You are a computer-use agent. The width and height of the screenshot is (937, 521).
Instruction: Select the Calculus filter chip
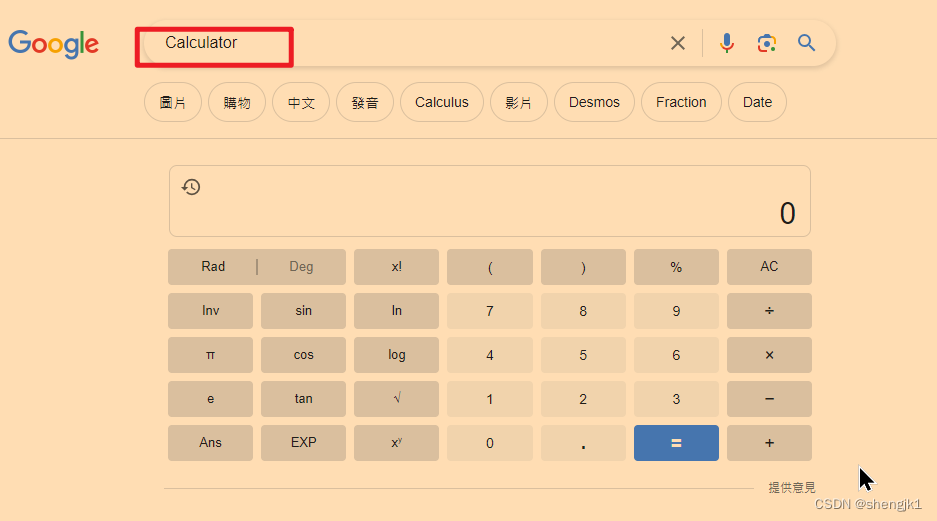[x=442, y=102]
